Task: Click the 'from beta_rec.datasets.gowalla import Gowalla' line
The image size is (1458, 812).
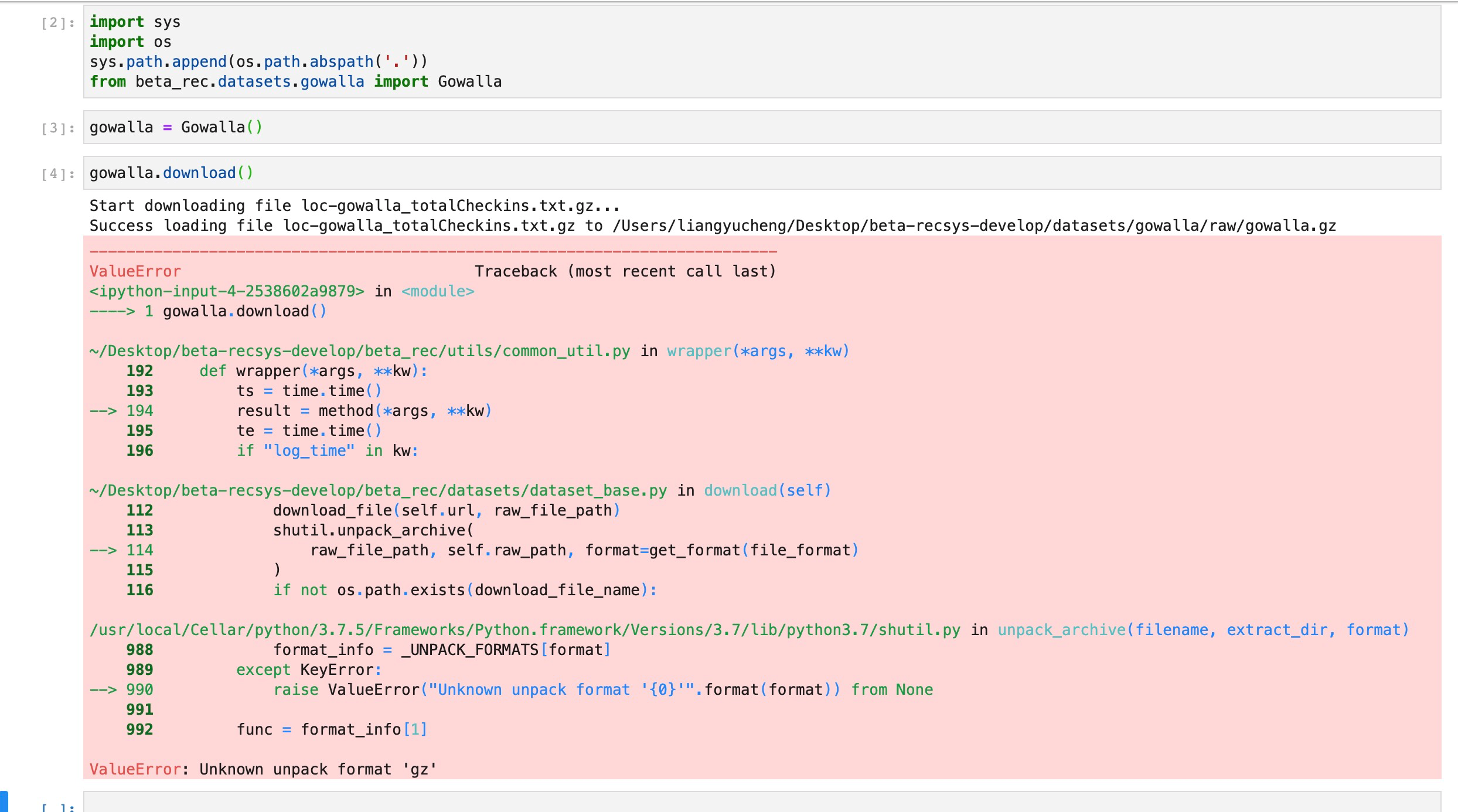Action: pos(295,81)
